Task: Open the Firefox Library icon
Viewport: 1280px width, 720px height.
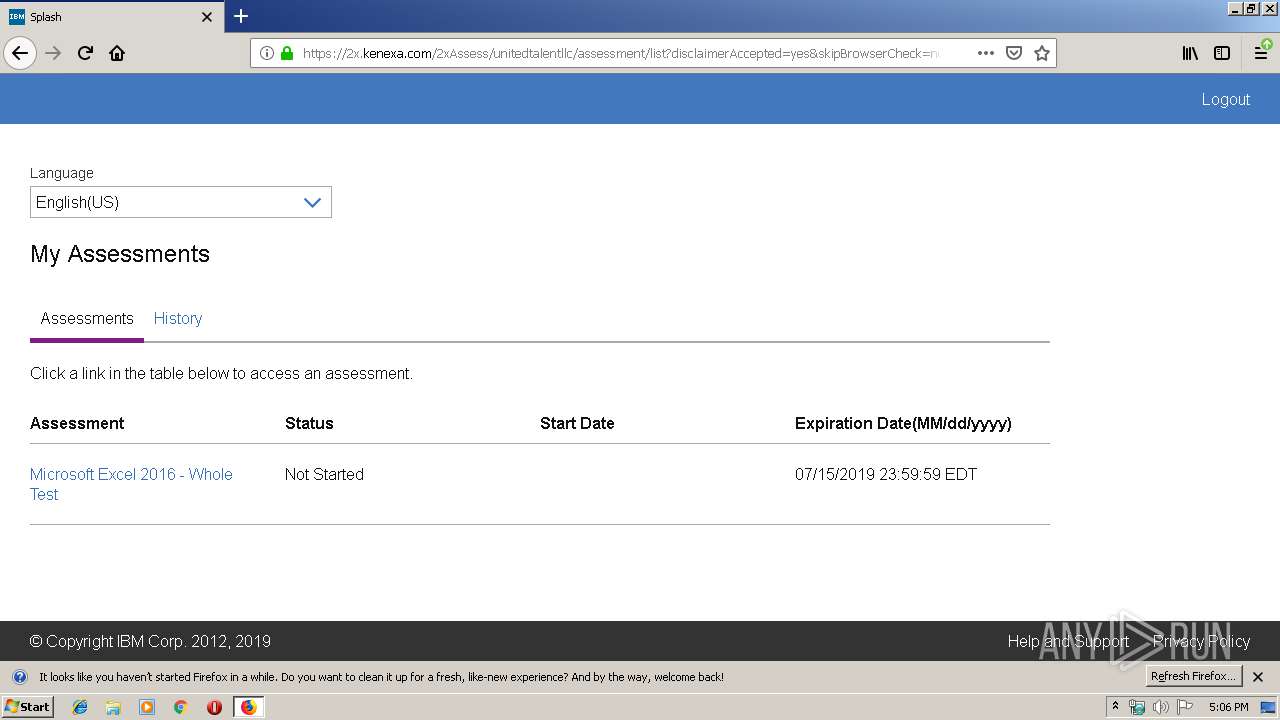Action: point(1190,53)
